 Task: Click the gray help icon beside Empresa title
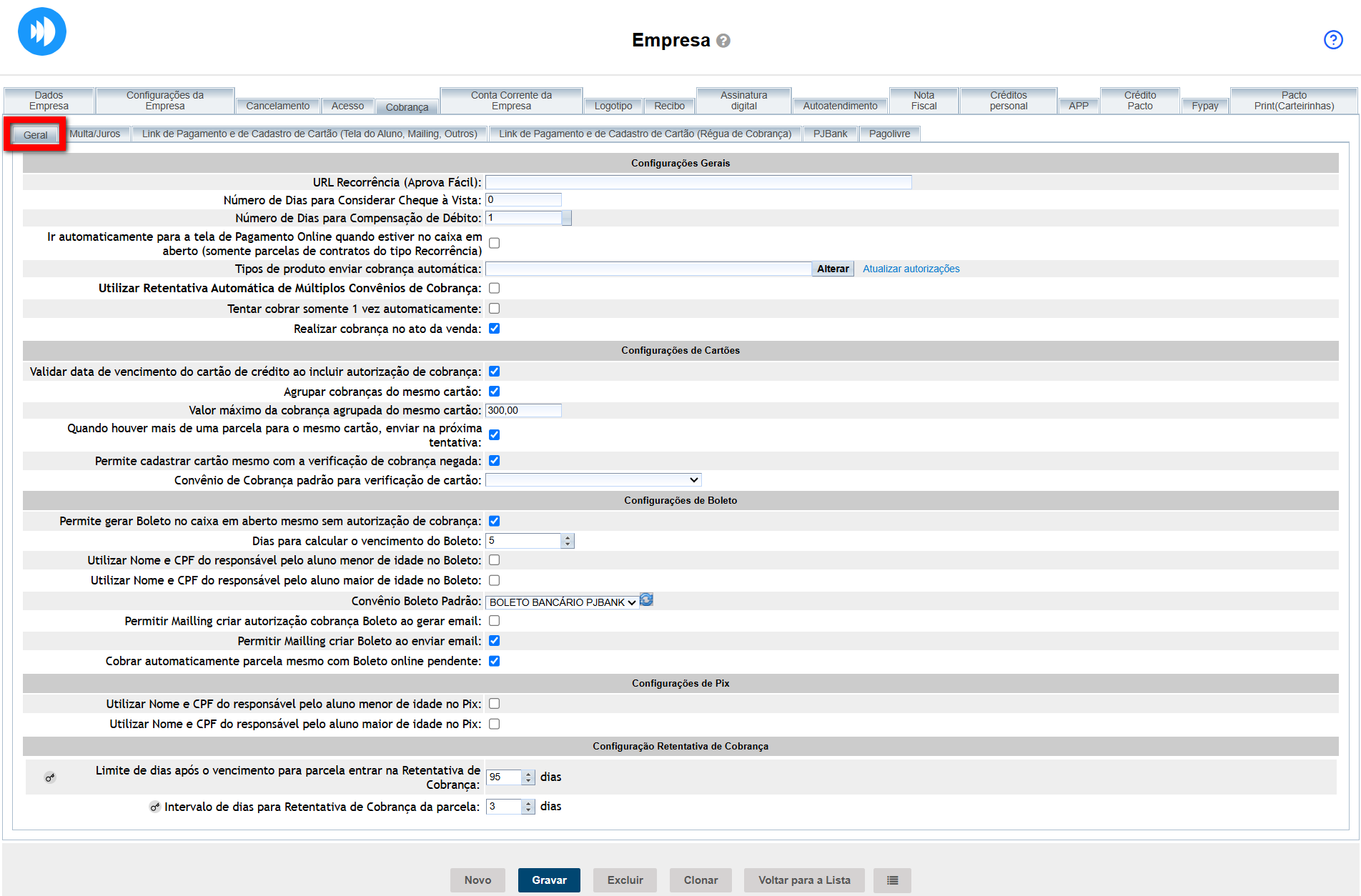pos(723,41)
